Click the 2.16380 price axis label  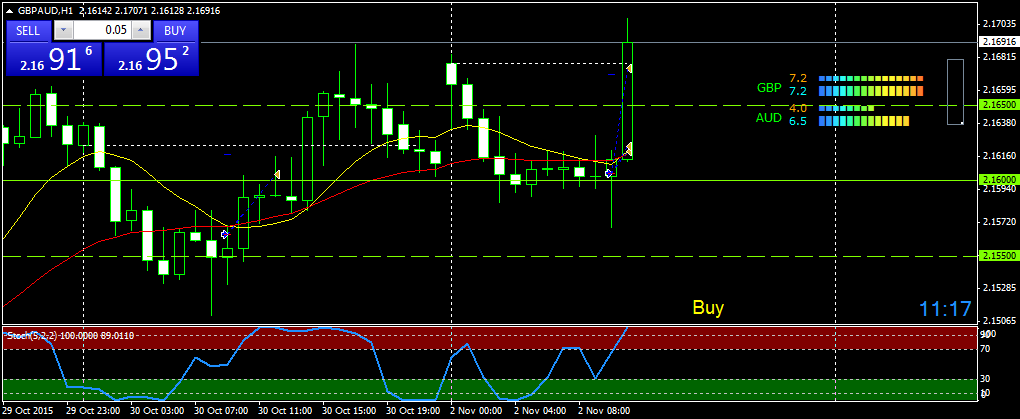[x=1000, y=122]
